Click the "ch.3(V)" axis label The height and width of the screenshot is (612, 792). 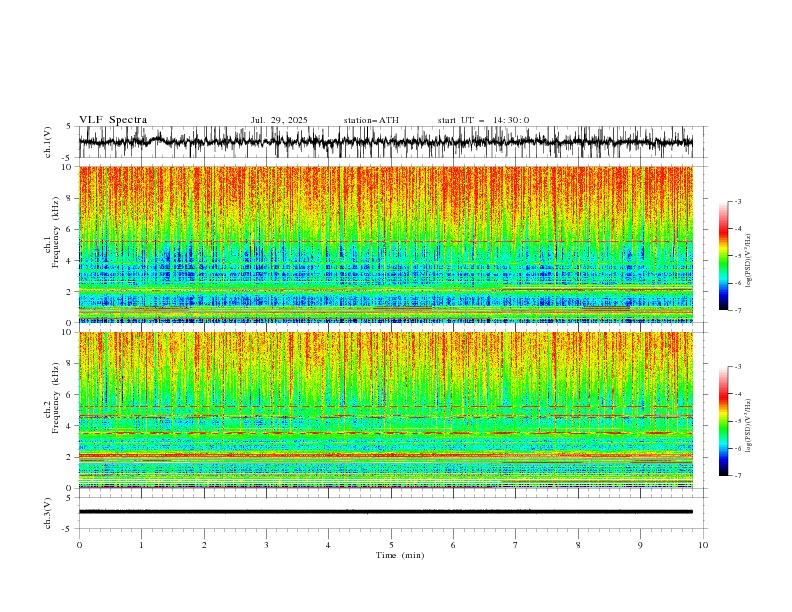48,513
